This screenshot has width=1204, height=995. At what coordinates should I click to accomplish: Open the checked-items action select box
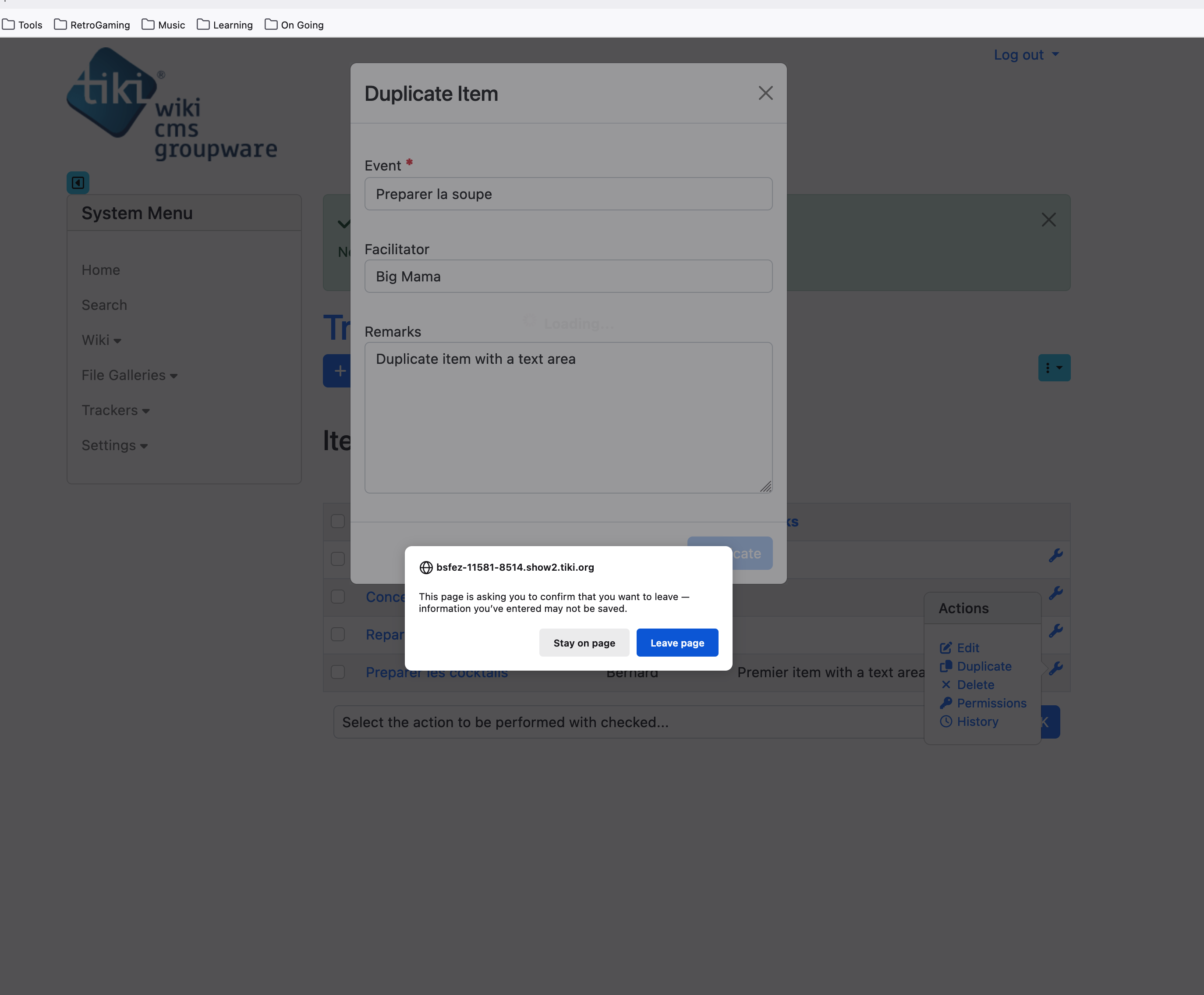[629, 722]
